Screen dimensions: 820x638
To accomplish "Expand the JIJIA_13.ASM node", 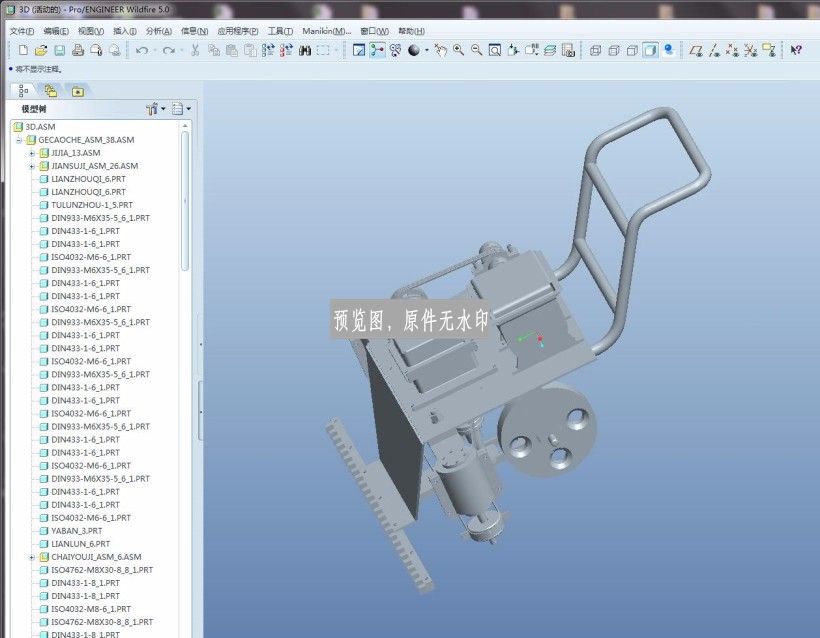I will (32, 153).
